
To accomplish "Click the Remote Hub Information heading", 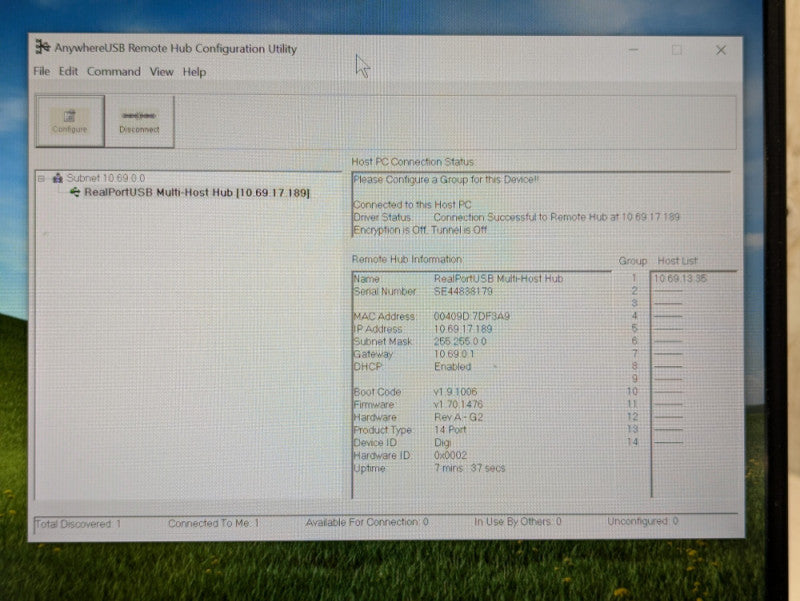I will pyautogui.click(x=407, y=259).
